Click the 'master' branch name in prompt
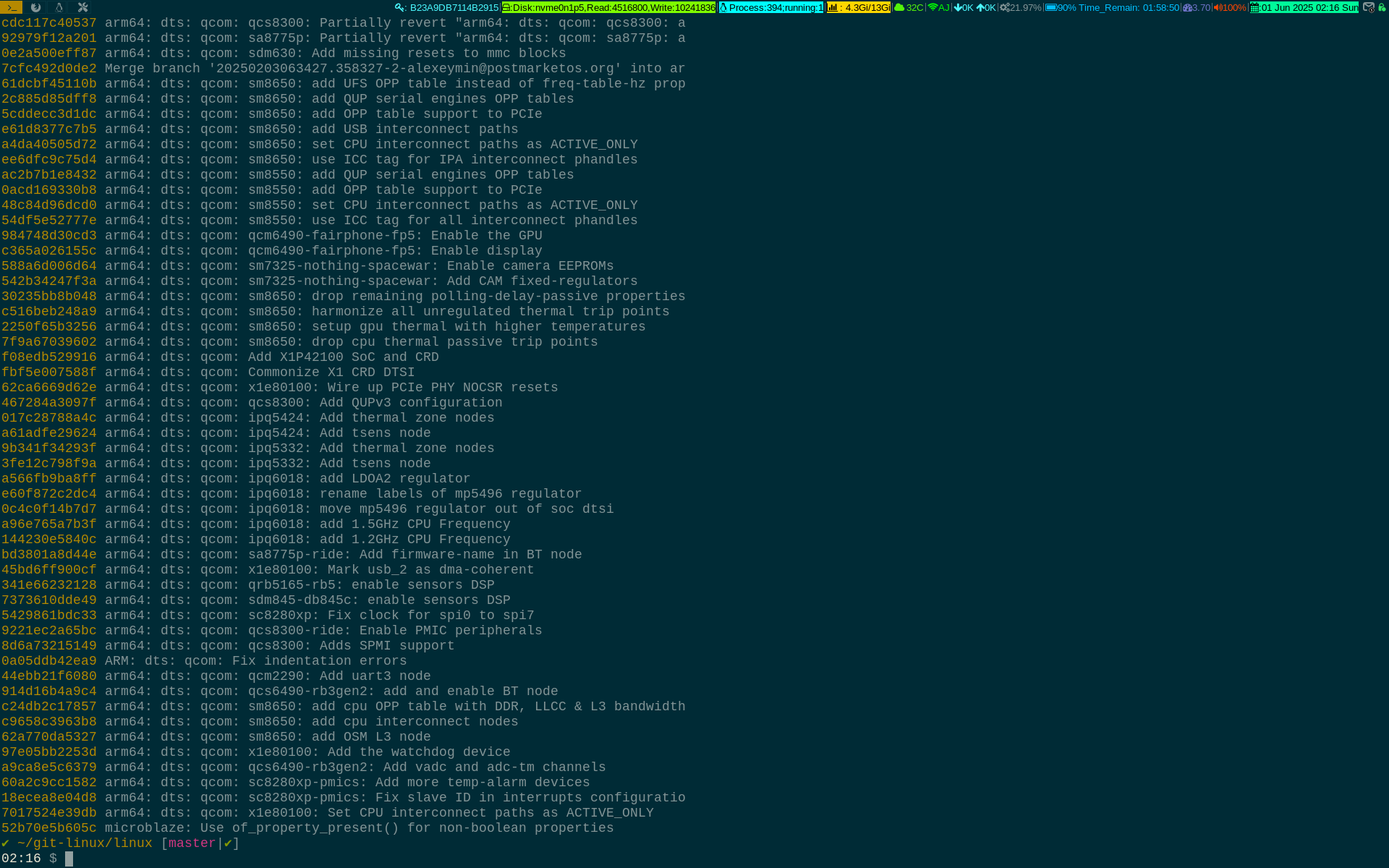This screenshot has height=868, width=1389. click(x=192, y=843)
